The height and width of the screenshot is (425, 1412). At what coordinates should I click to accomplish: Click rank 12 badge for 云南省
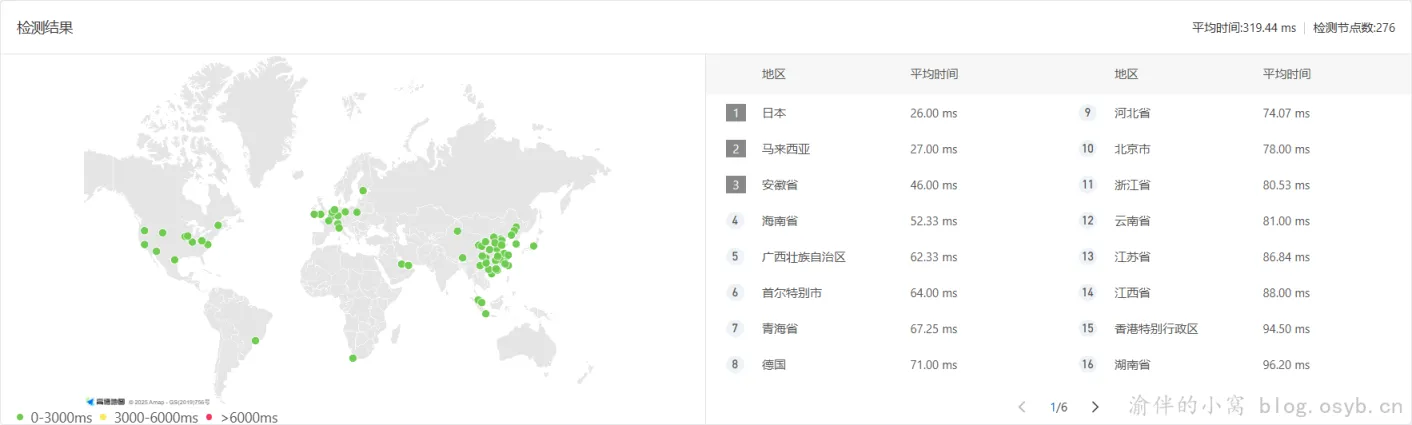click(1088, 221)
